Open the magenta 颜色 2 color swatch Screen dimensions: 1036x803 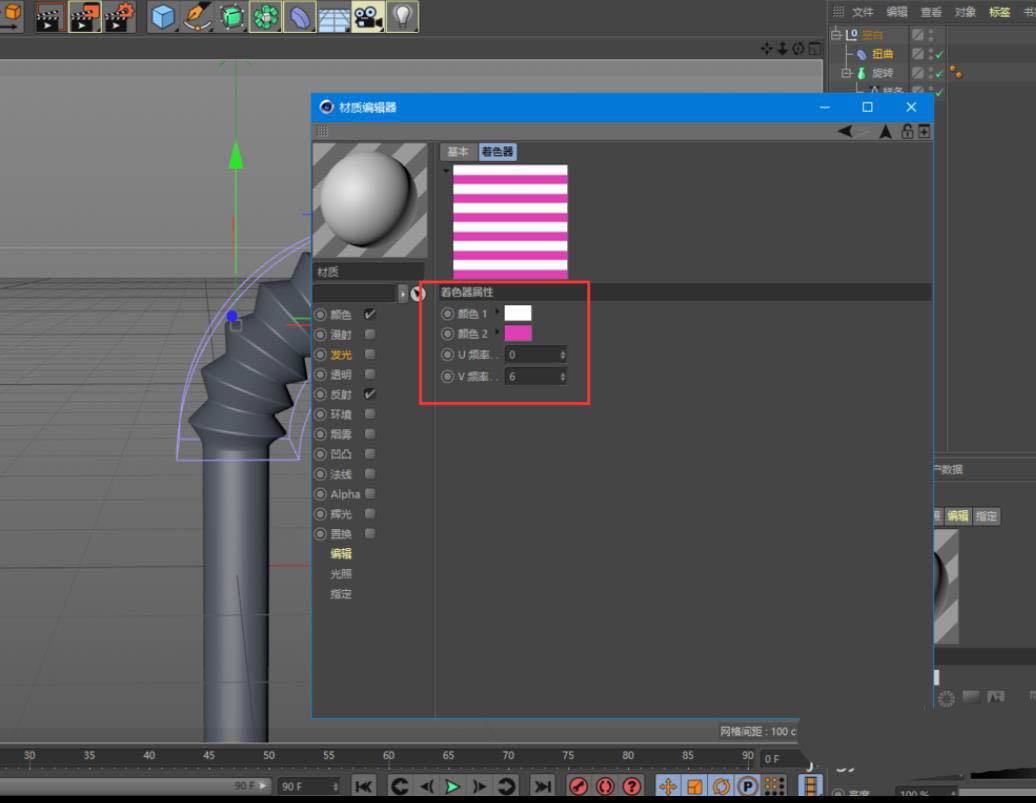(x=519, y=333)
